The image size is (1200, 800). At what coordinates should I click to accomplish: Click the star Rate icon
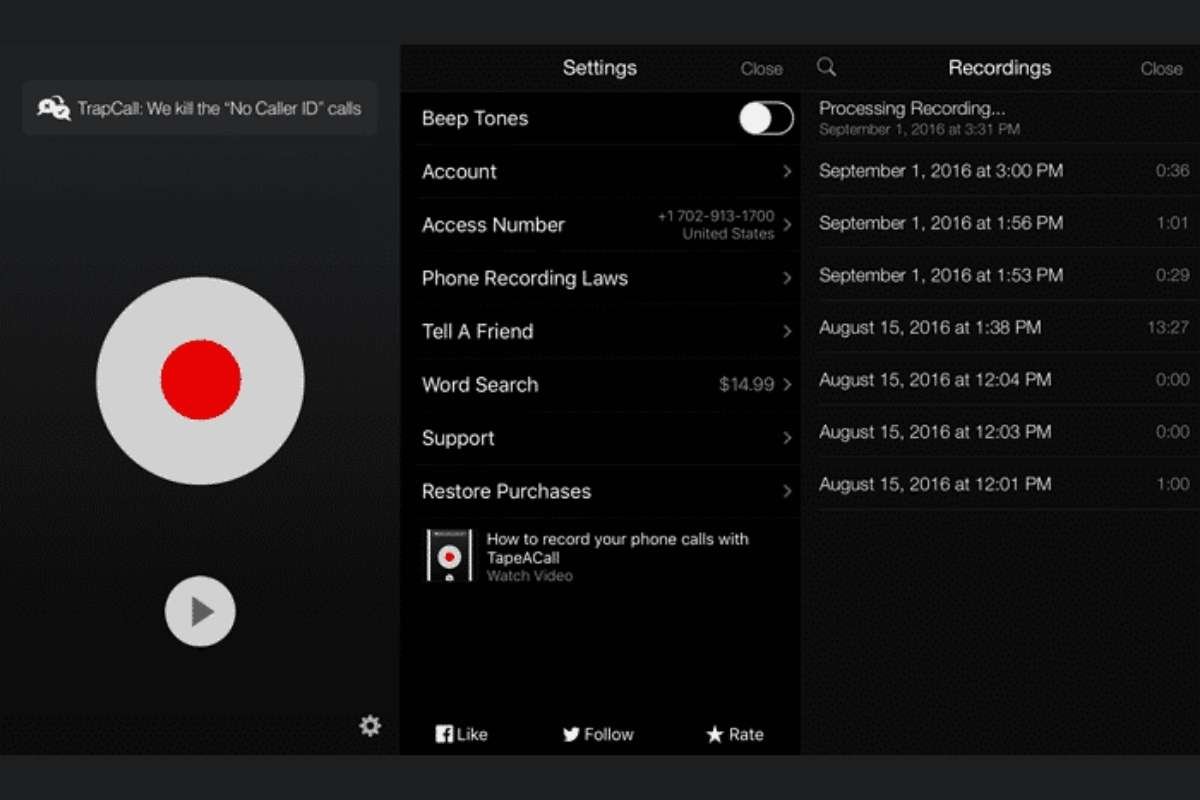(714, 733)
